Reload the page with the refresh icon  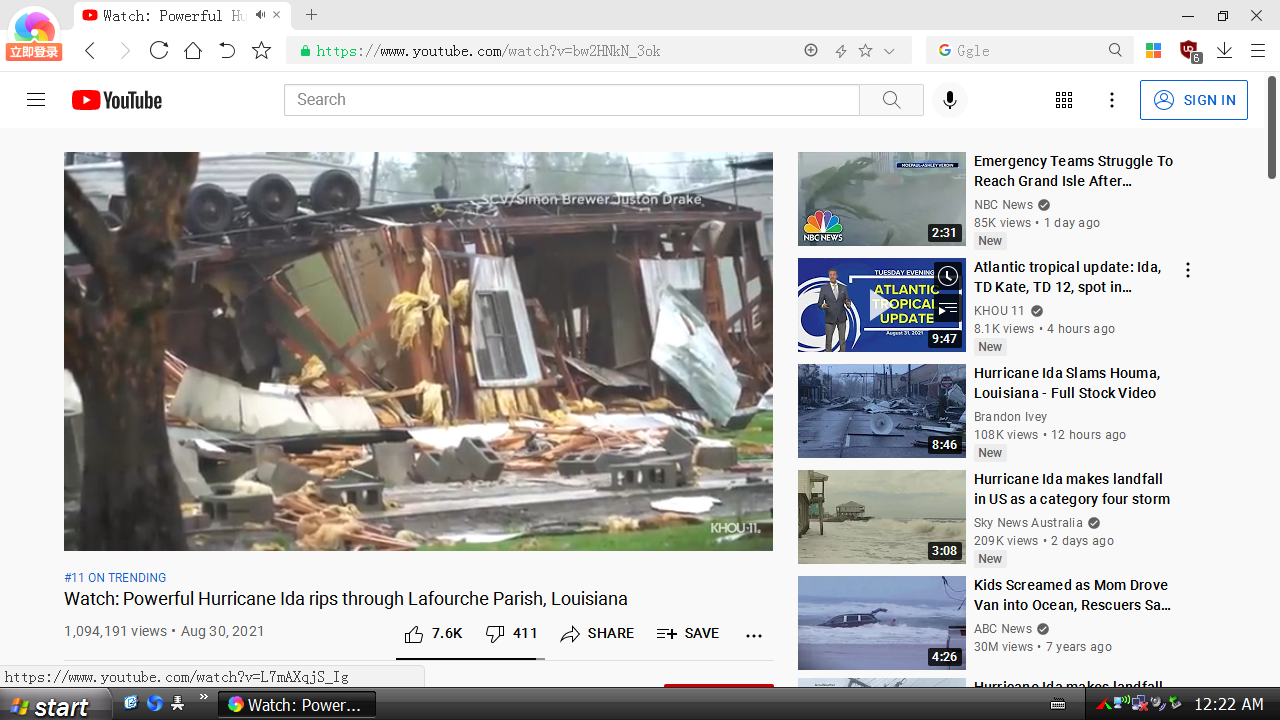click(159, 50)
